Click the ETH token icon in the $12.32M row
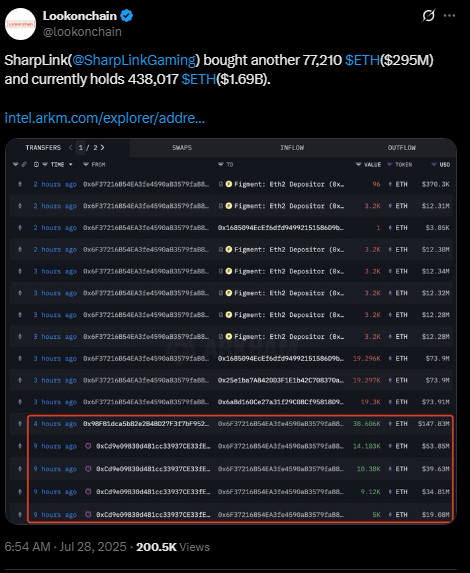Viewport: 470px width, 573px height. pyautogui.click(x=390, y=293)
